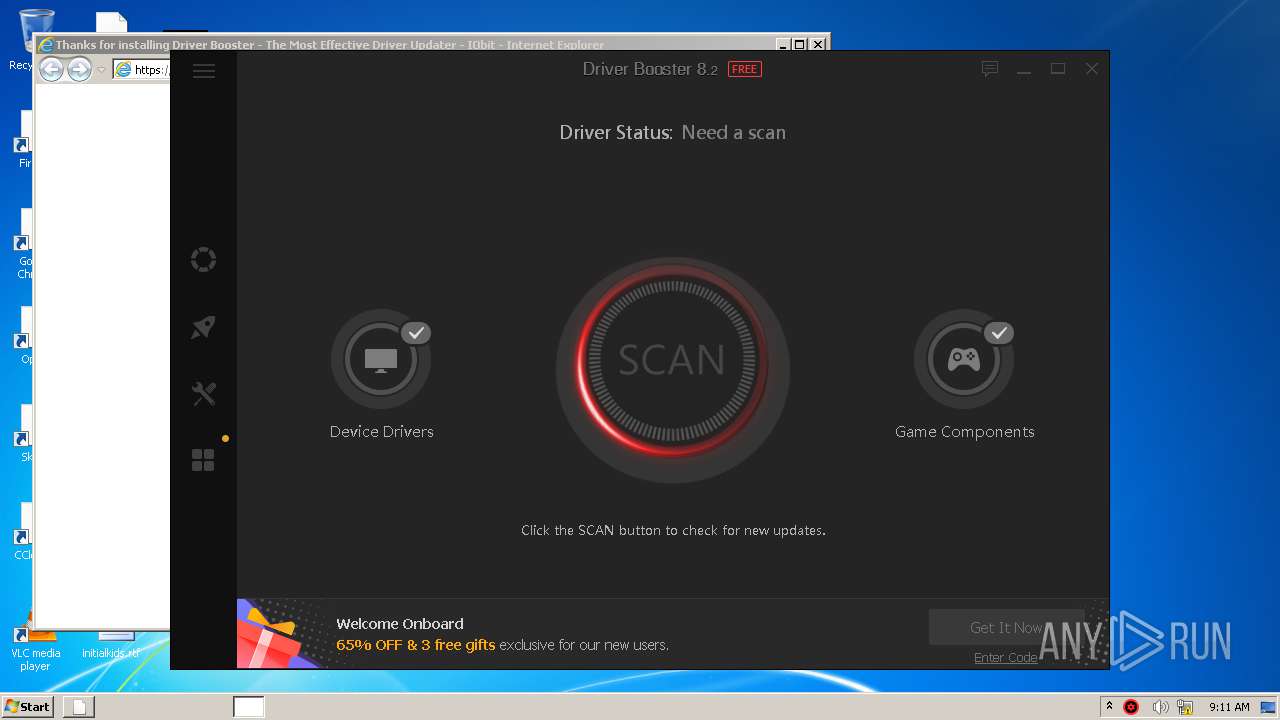
Task: Open the Windows Start menu
Action: point(28,707)
